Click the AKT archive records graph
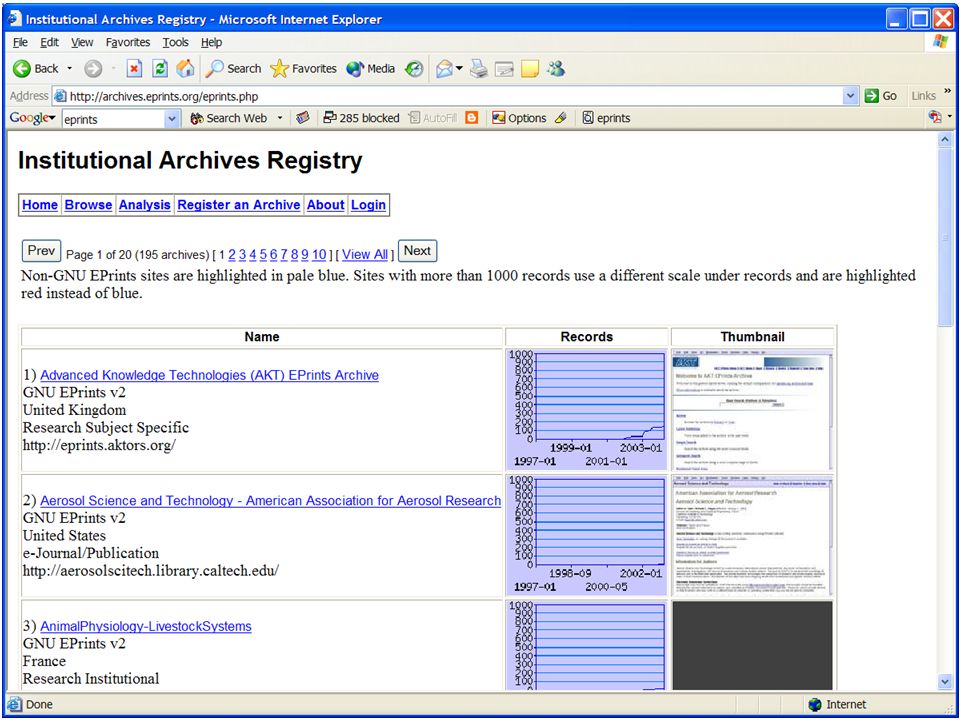 [x=587, y=410]
